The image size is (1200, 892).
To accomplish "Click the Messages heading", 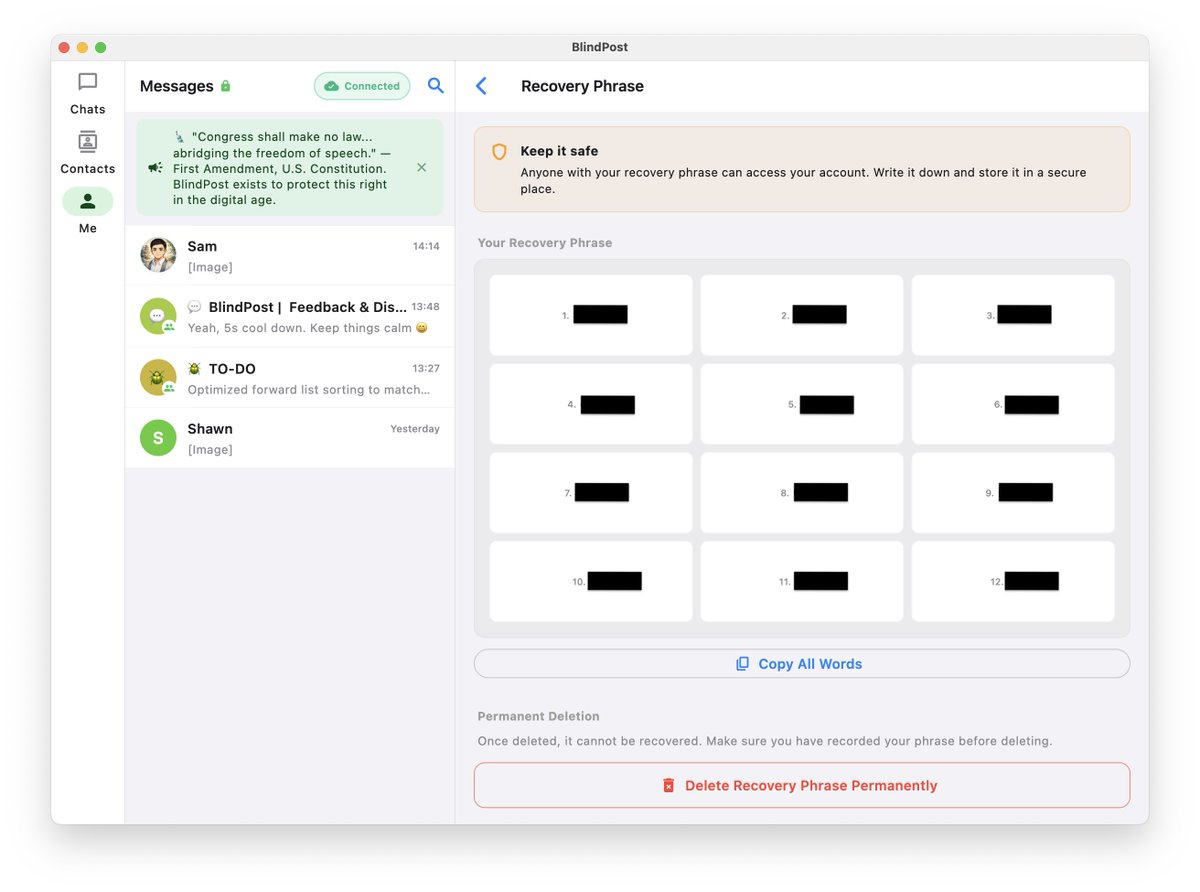I will pos(177,86).
